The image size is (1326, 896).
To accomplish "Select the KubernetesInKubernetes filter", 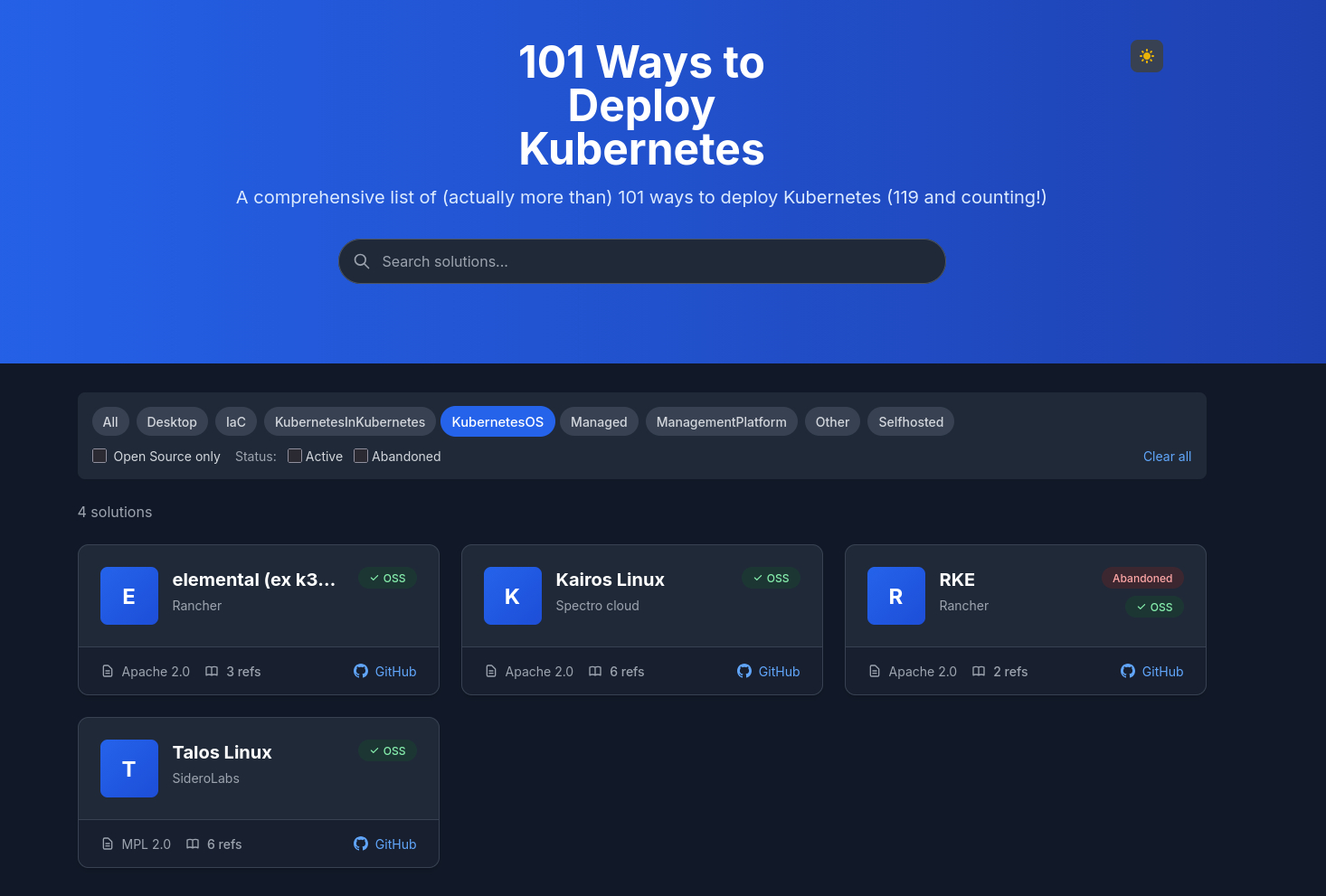I will [x=349, y=422].
